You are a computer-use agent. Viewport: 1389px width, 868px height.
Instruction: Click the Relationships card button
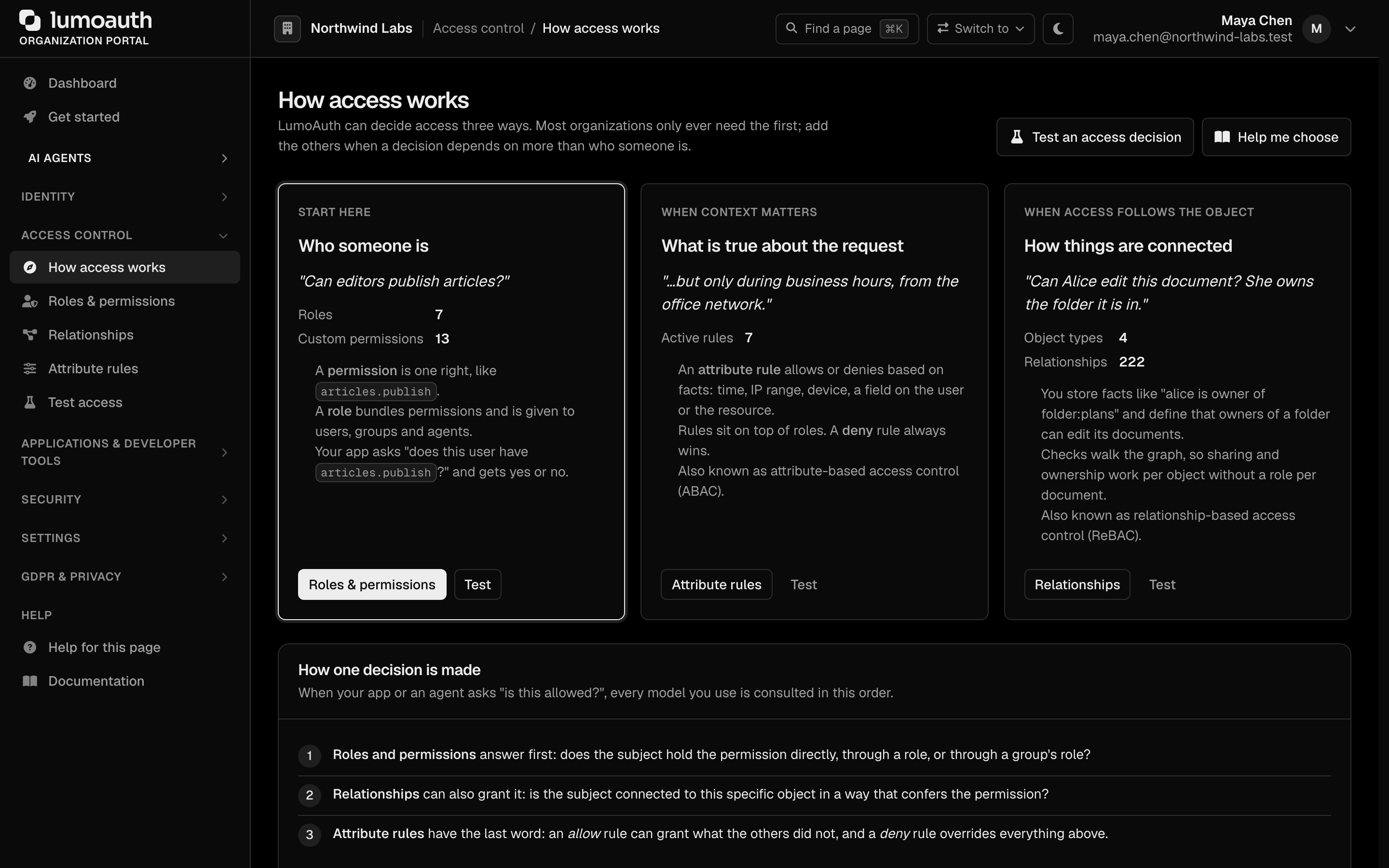tap(1077, 584)
